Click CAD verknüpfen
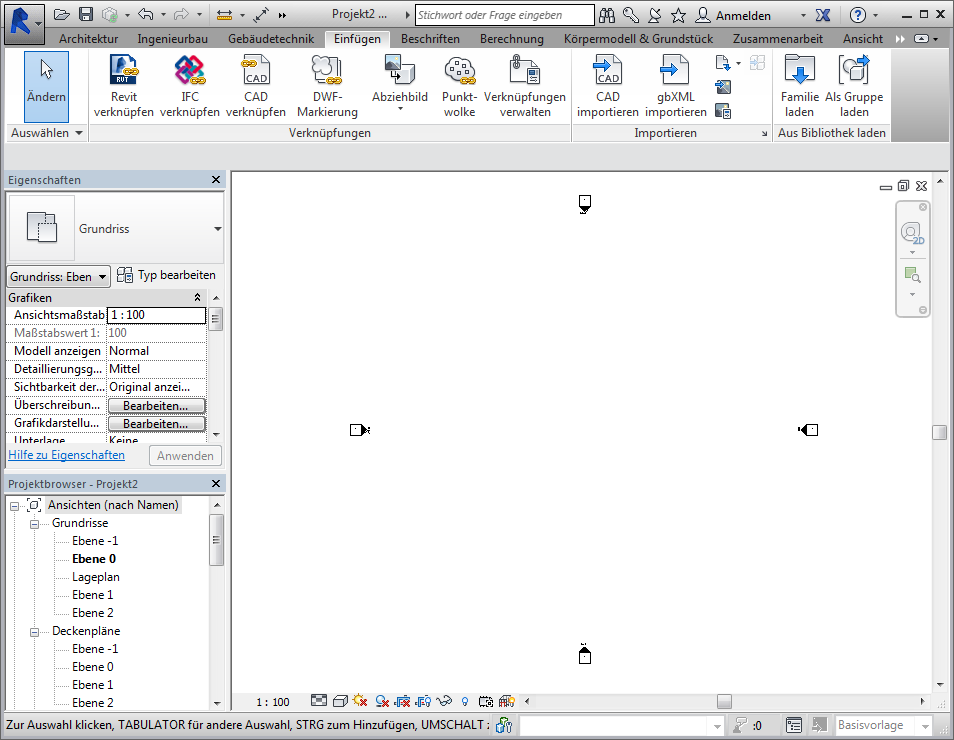954x740 pixels. point(256,86)
